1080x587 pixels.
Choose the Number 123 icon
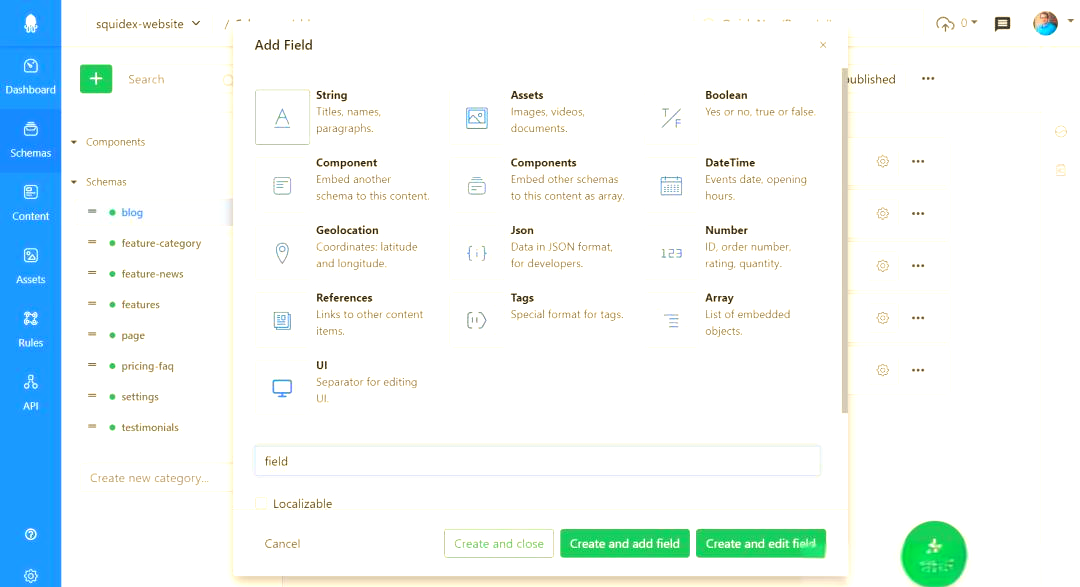tap(671, 254)
